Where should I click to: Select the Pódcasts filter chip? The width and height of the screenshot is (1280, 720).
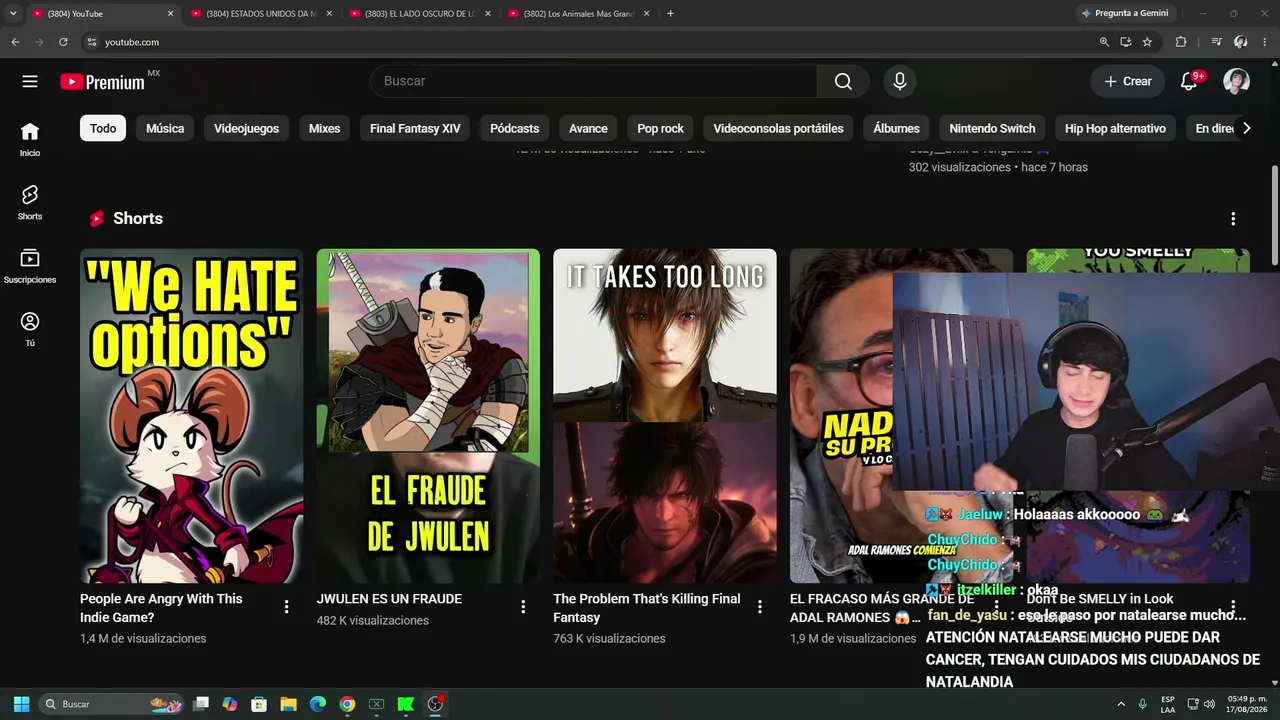[515, 128]
